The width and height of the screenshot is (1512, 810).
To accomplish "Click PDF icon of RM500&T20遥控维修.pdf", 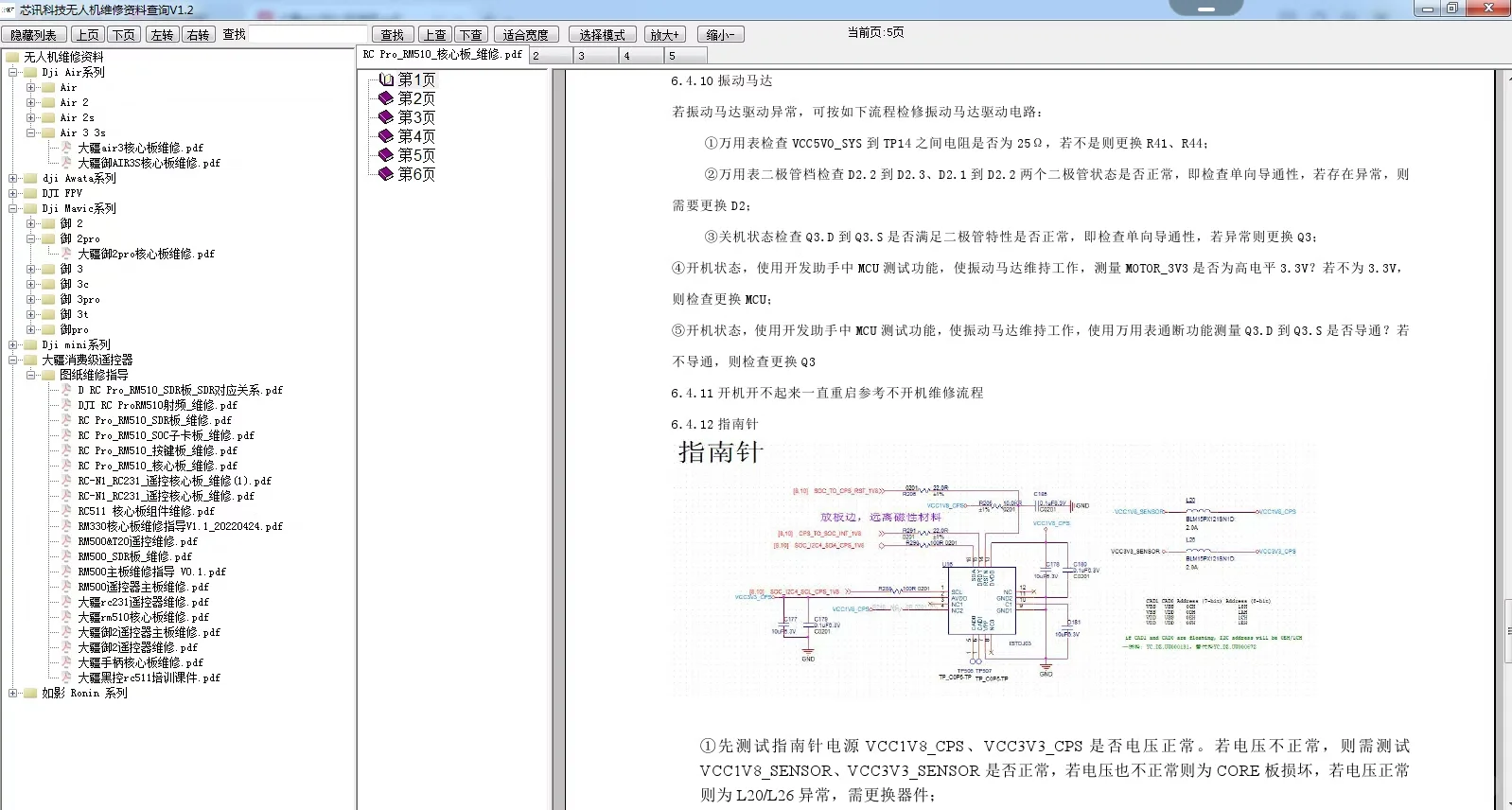I will click(67, 541).
